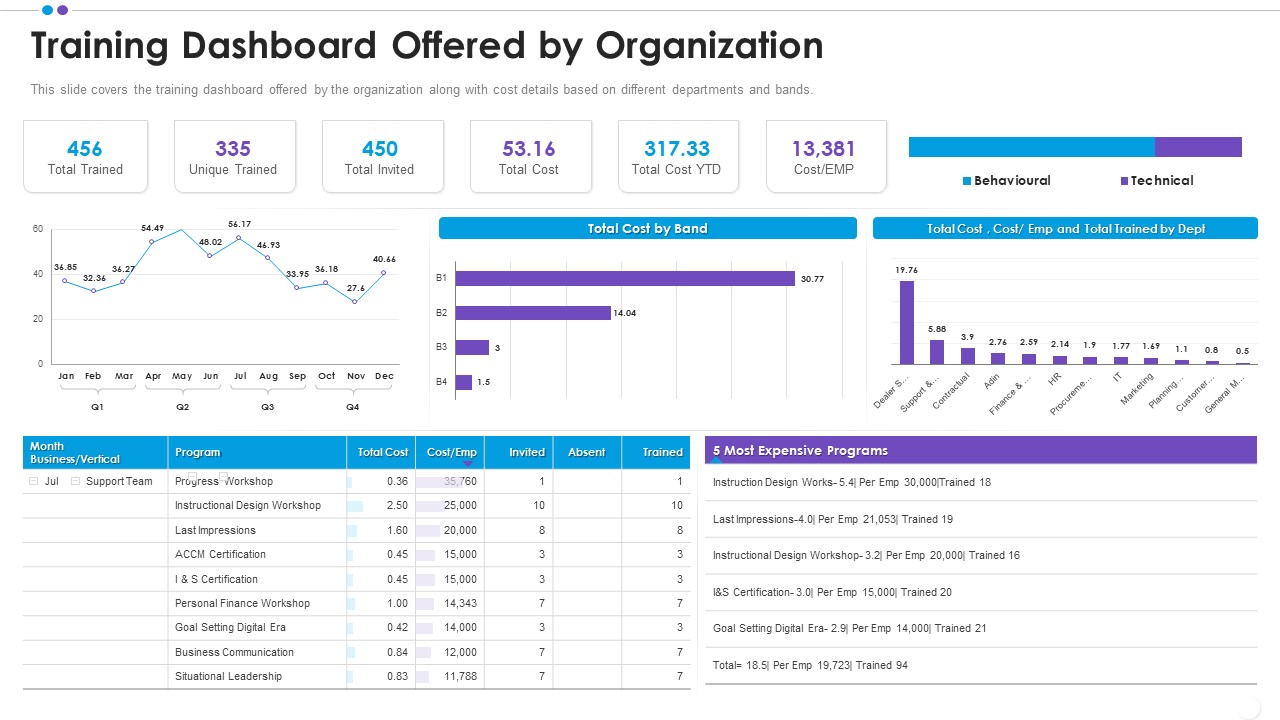Sort by the Trained column header
1280x720 pixels.
(656, 452)
